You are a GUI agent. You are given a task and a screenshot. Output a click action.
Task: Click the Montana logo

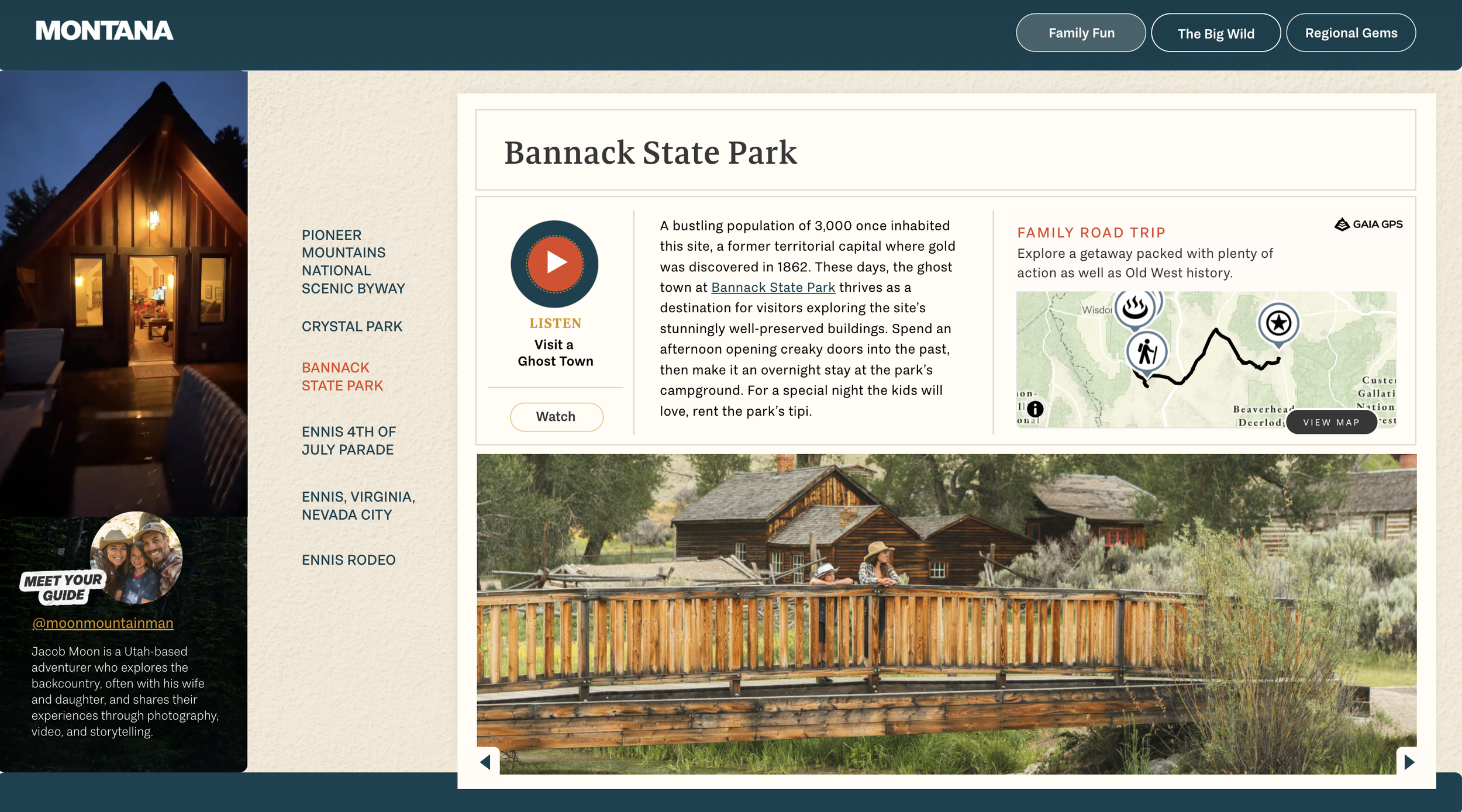[x=104, y=31]
